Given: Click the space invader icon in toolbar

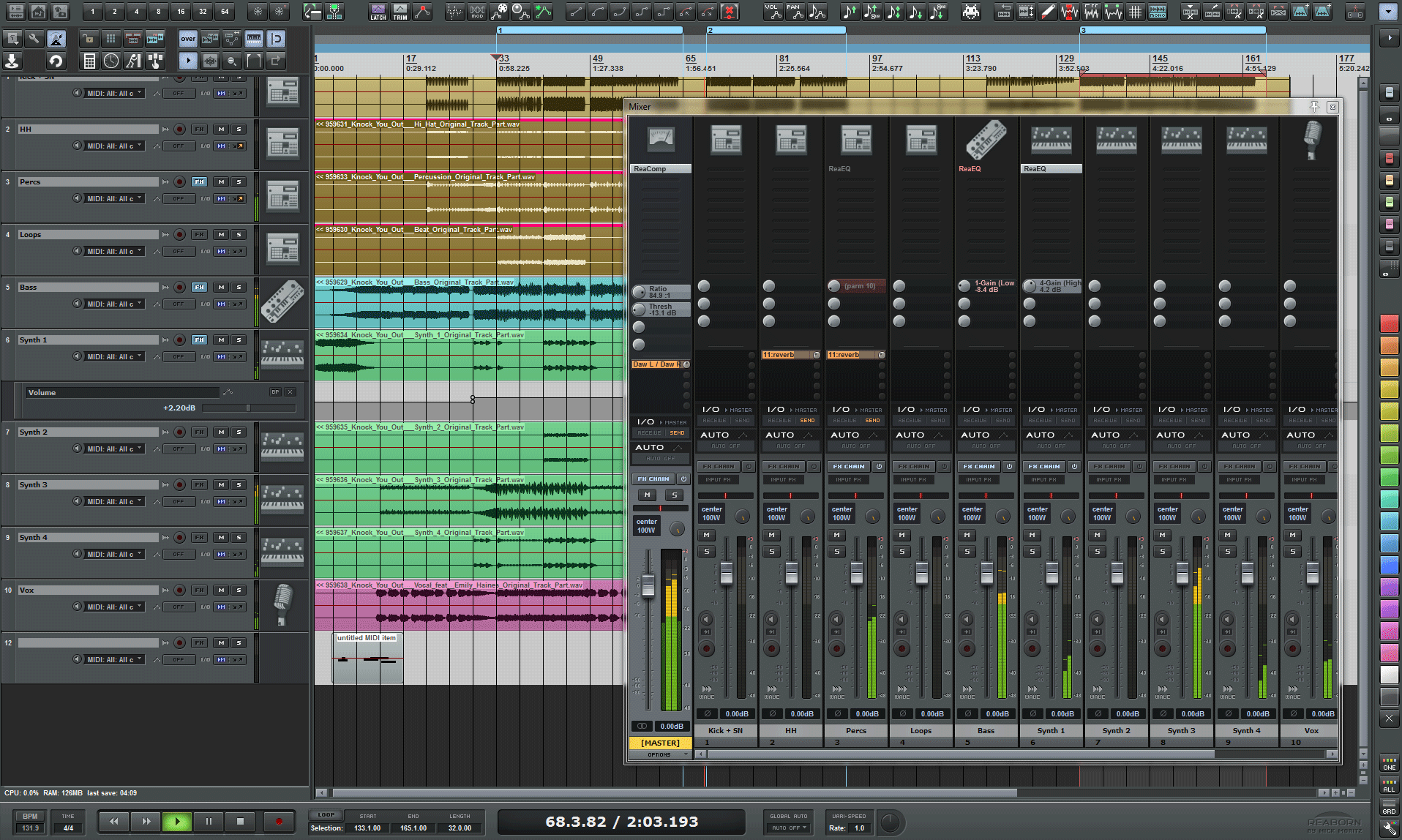Looking at the screenshot, I should click(970, 11).
